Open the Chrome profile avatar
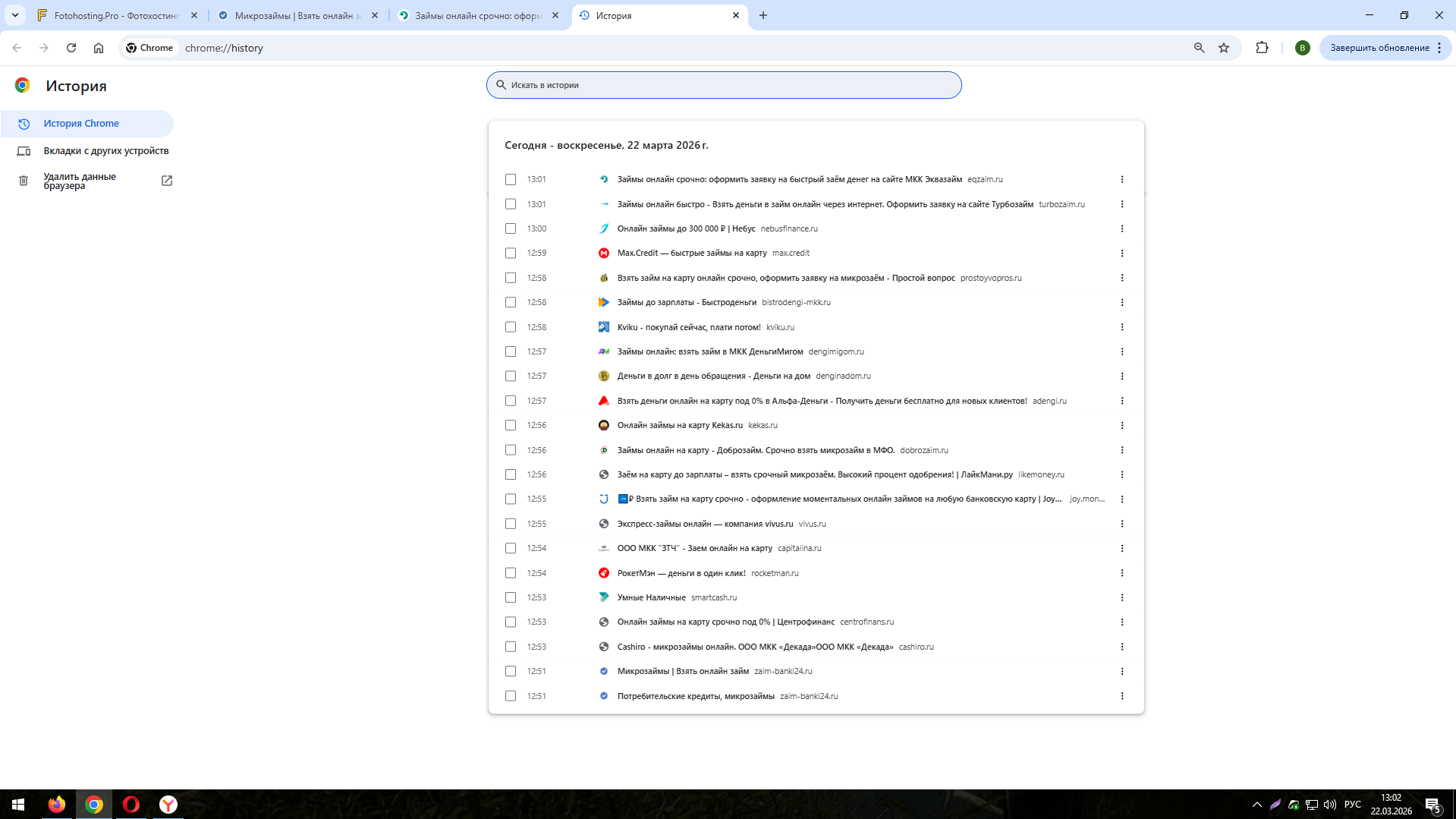This screenshot has width=1456, height=819. (x=1303, y=48)
